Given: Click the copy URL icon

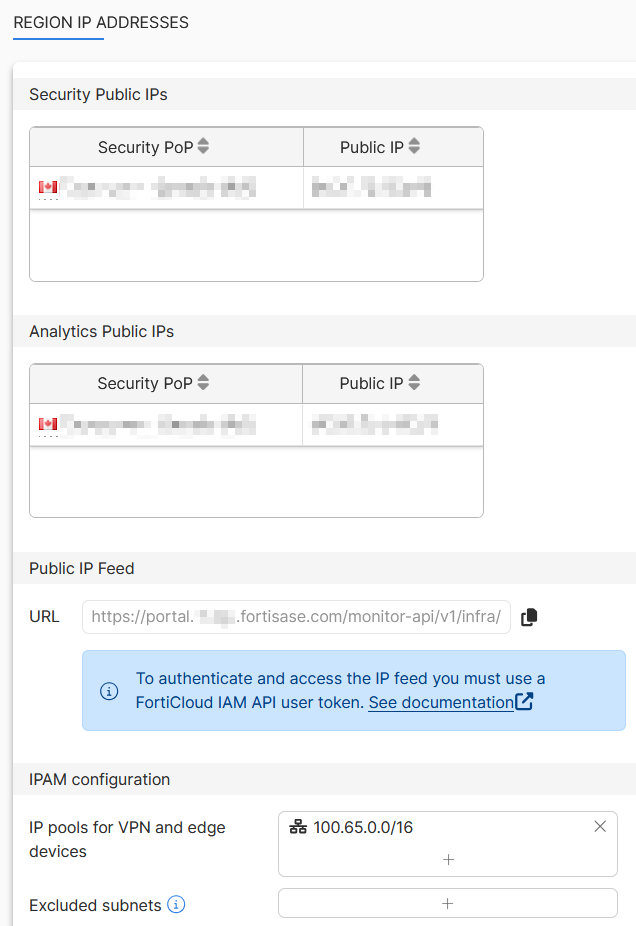Looking at the screenshot, I should 529,617.
